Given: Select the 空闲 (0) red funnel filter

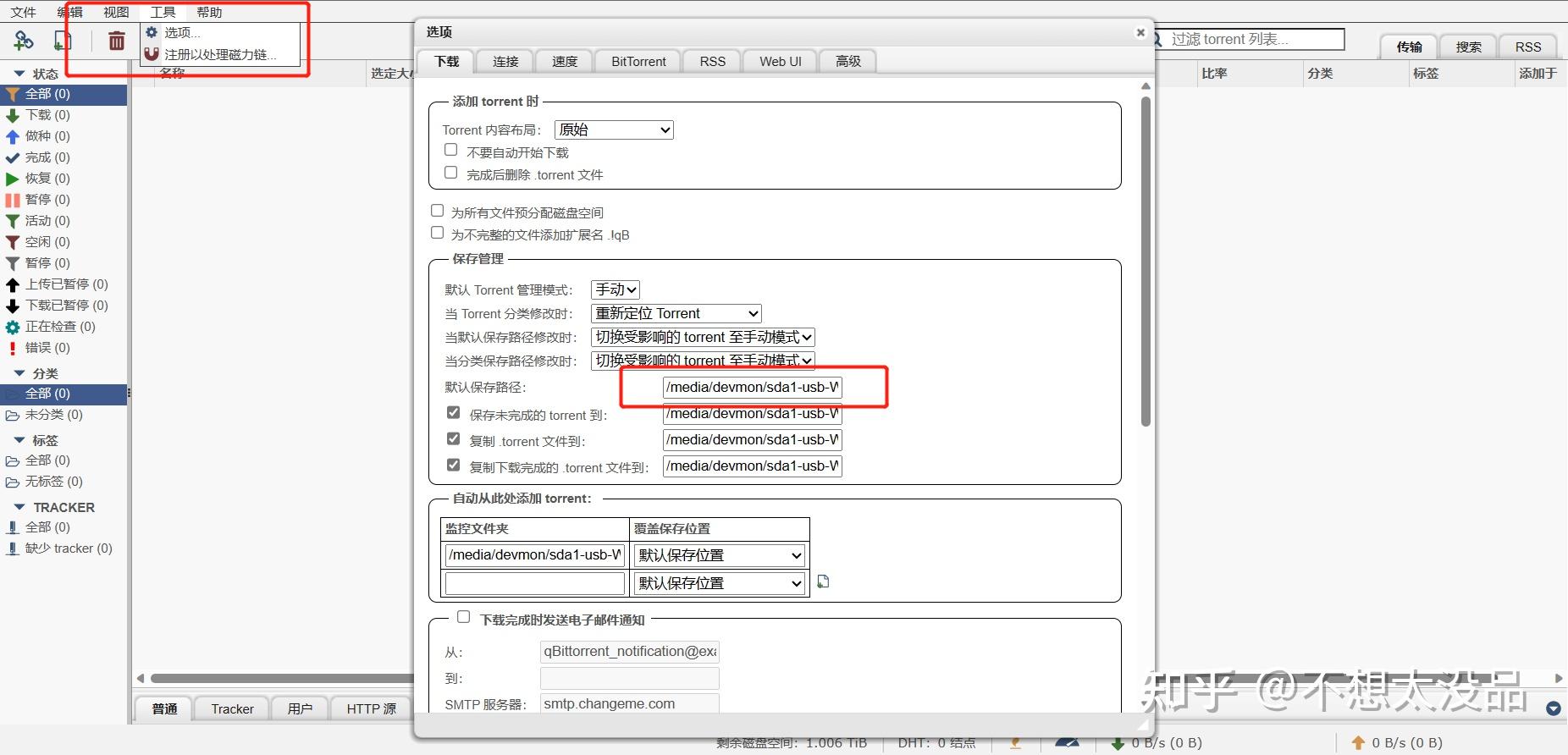Looking at the screenshot, I should [x=63, y=242].
